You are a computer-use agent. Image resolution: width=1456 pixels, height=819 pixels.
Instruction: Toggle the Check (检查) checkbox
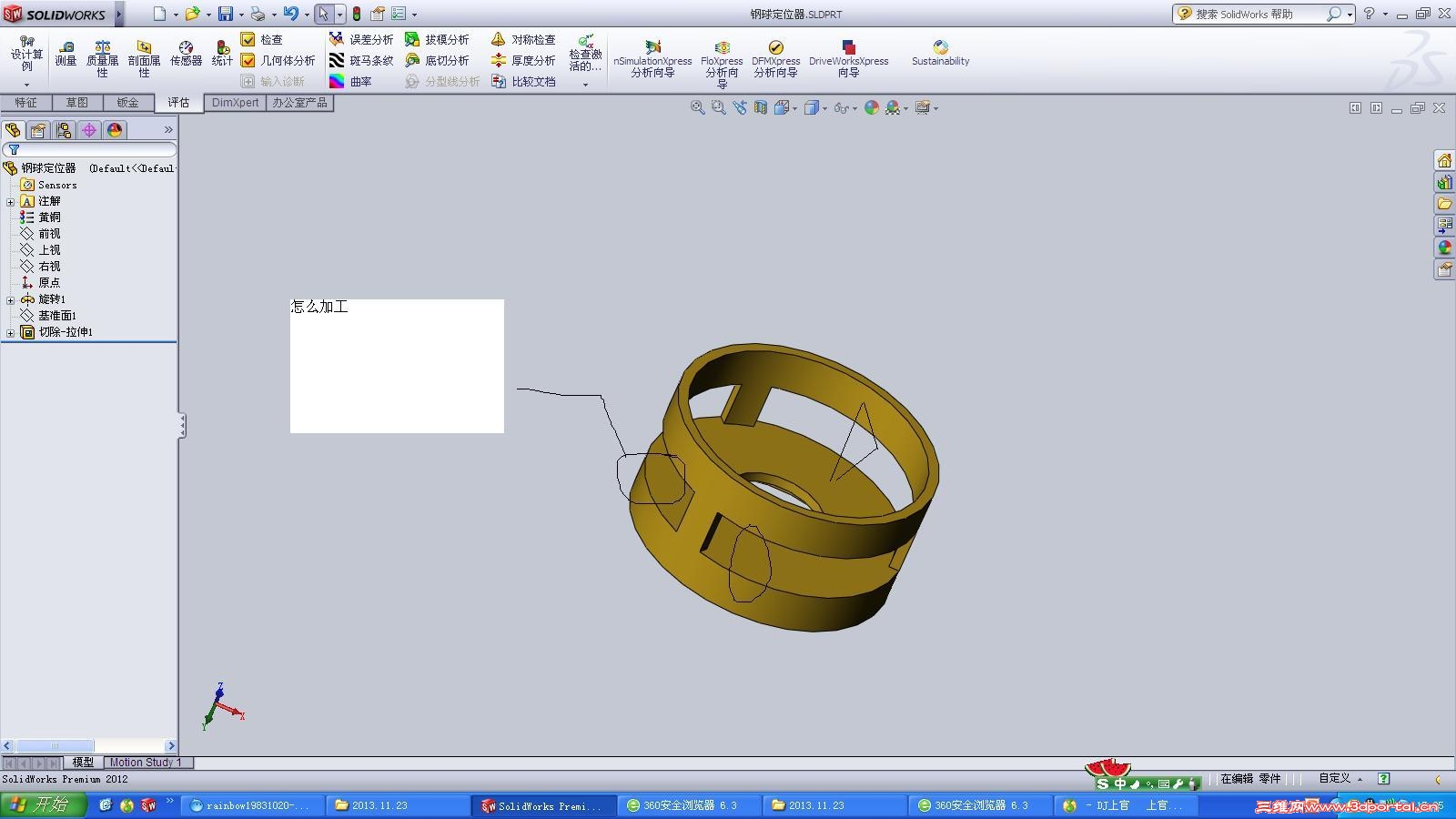(x=248, y=39)
